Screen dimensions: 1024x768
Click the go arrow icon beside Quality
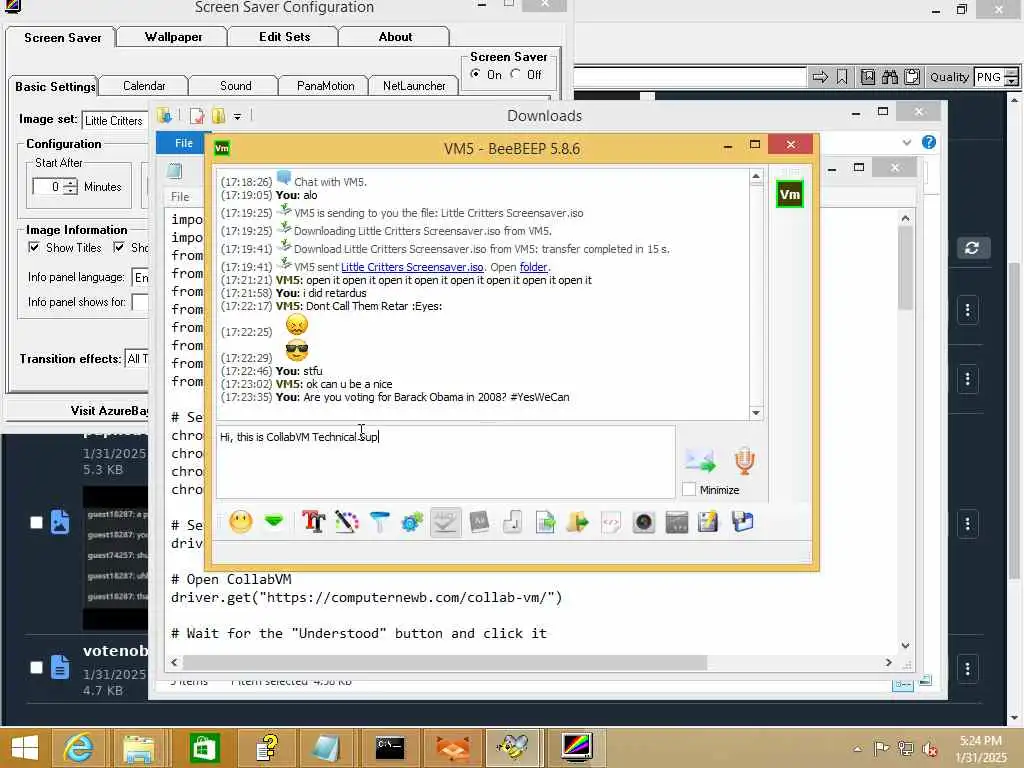tap(820, 77)
